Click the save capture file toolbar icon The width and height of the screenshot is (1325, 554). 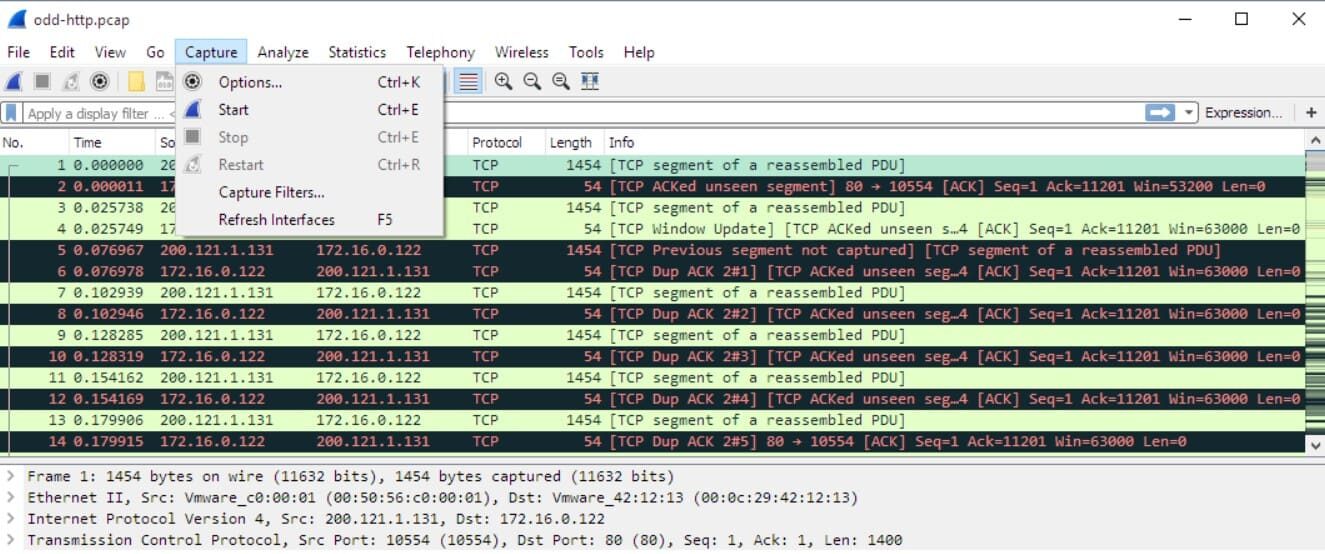tap(163, 82)
